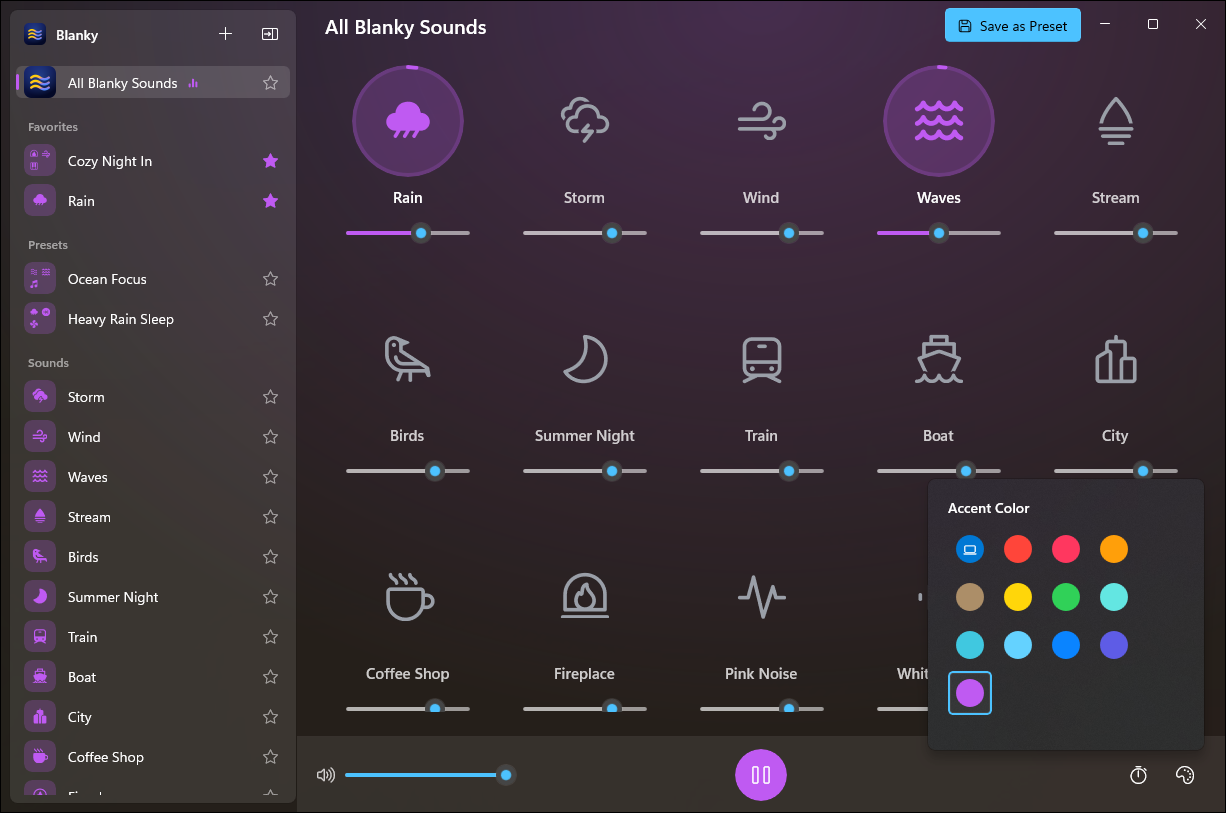Mark sidebar Stream as favorite
The width and height of the screenshot is (1226, 813).
point(270,517)
